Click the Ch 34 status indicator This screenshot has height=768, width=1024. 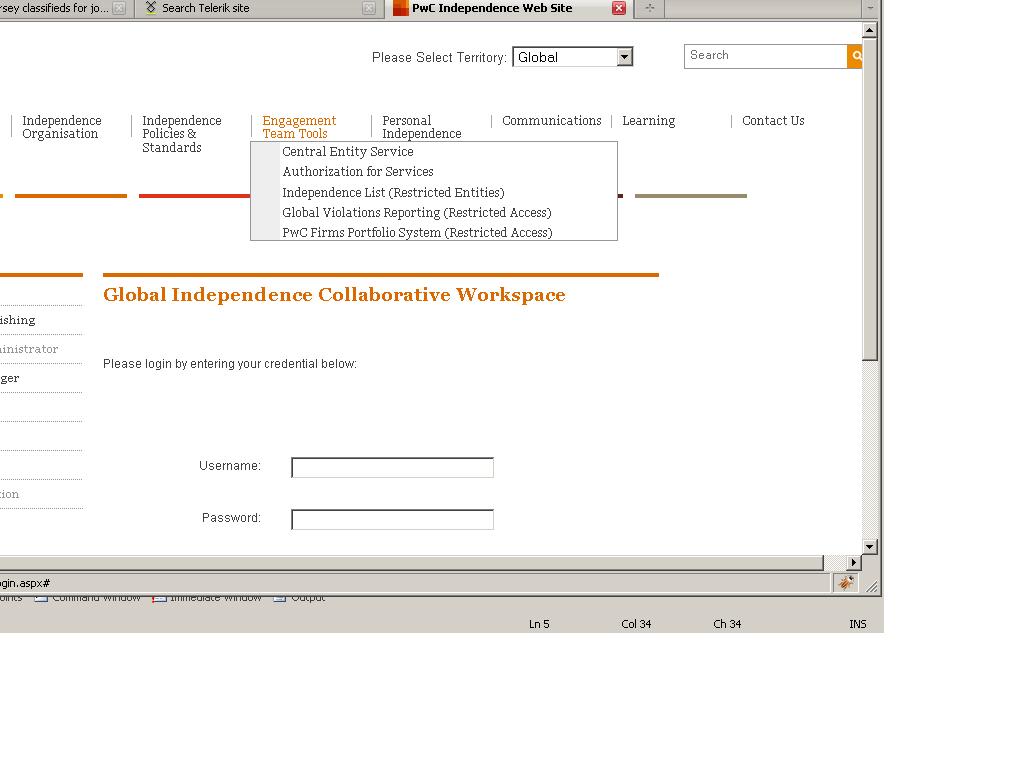point(727,624)
